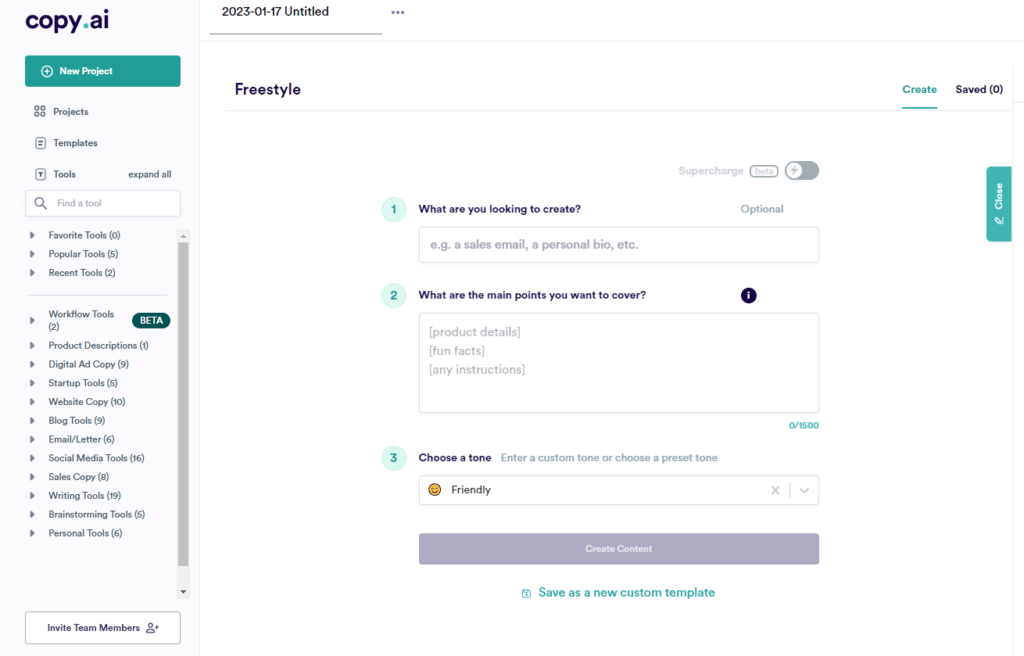
Task: Click the expand all link
Action: point(149,174)
